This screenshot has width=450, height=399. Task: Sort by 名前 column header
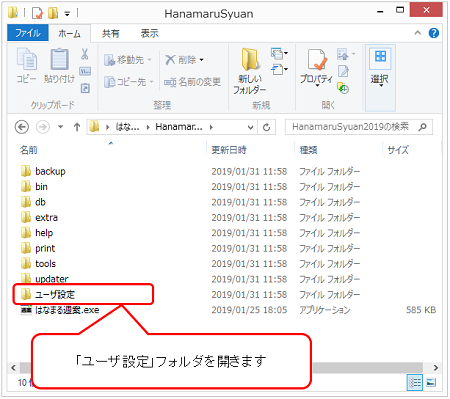point(28,150)
